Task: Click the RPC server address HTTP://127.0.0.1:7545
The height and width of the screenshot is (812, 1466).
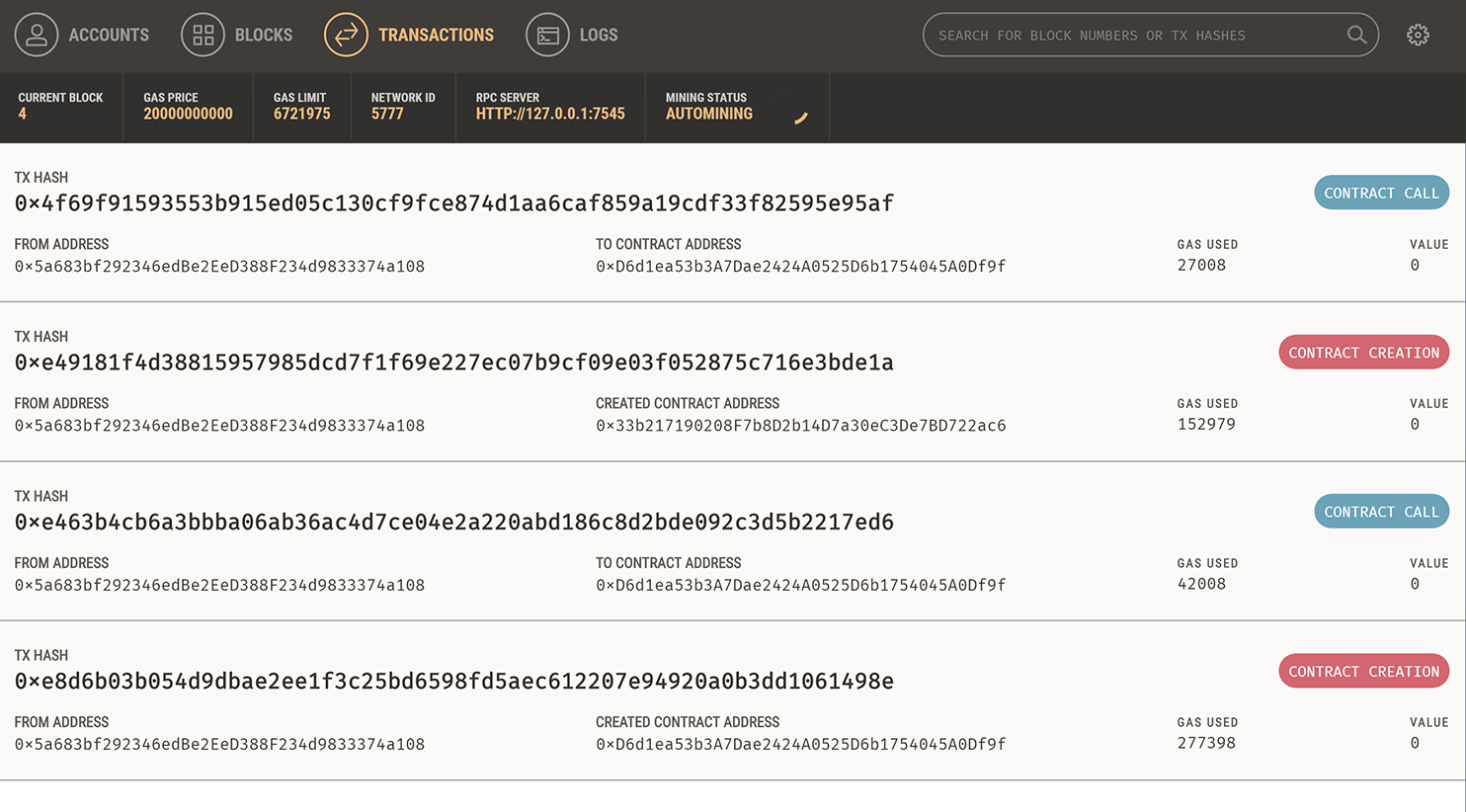Action: click(549, 114)
